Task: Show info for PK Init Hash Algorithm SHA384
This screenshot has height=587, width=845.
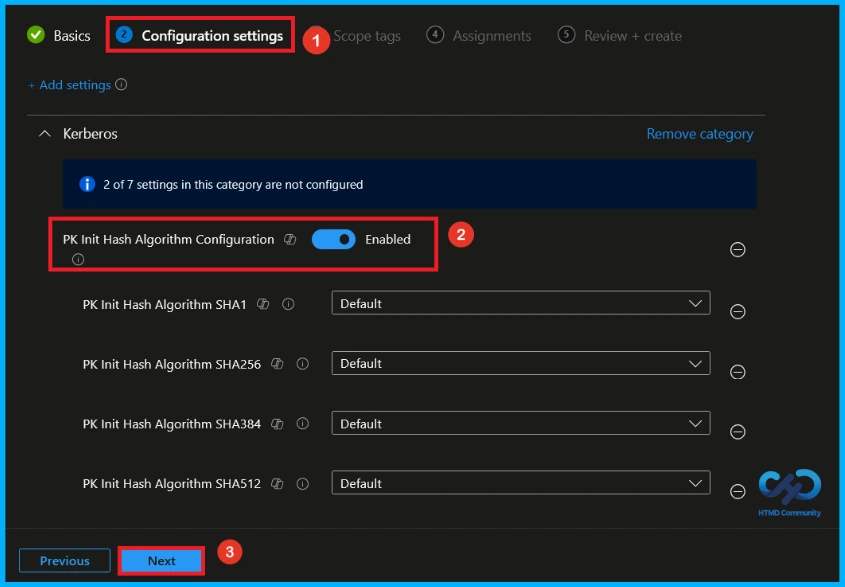Action: point(303,424)
